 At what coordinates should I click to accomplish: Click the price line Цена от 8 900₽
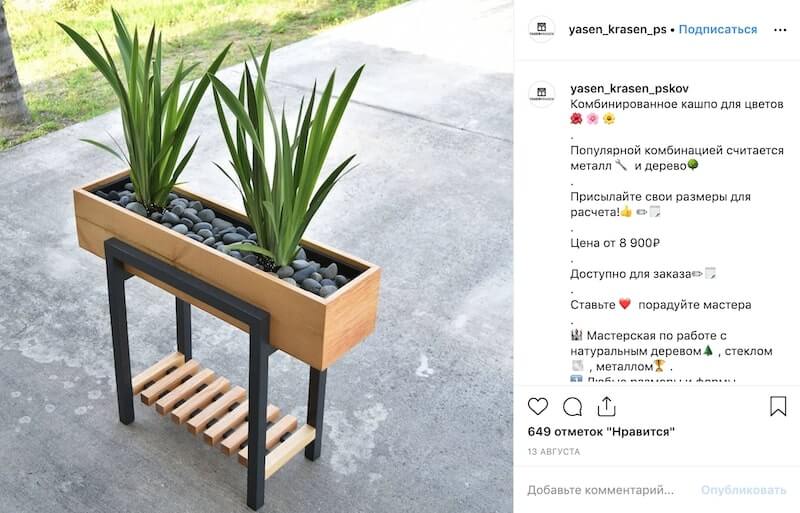(615, 243)
